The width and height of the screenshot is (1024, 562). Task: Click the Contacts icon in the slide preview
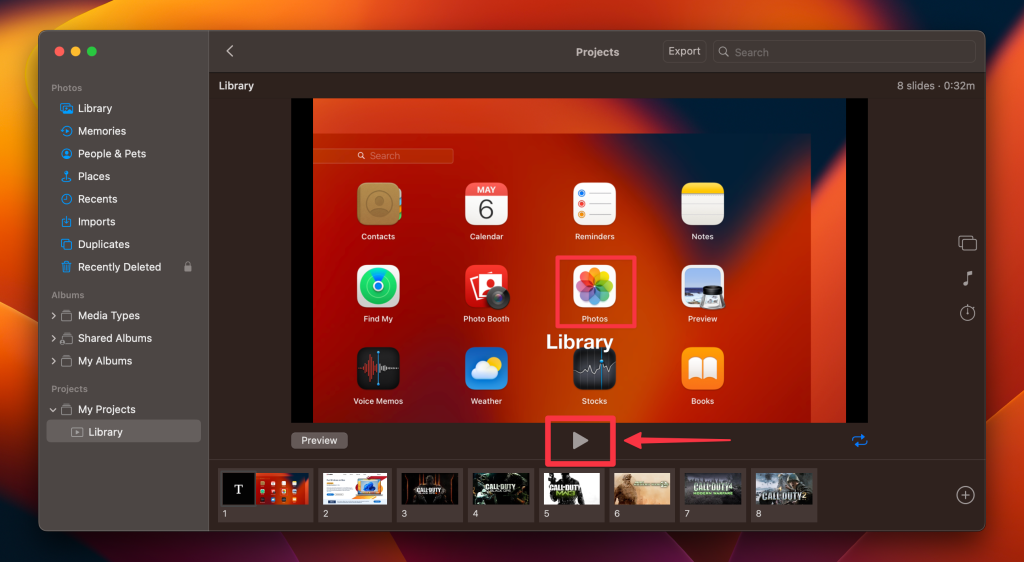(378, 204)
